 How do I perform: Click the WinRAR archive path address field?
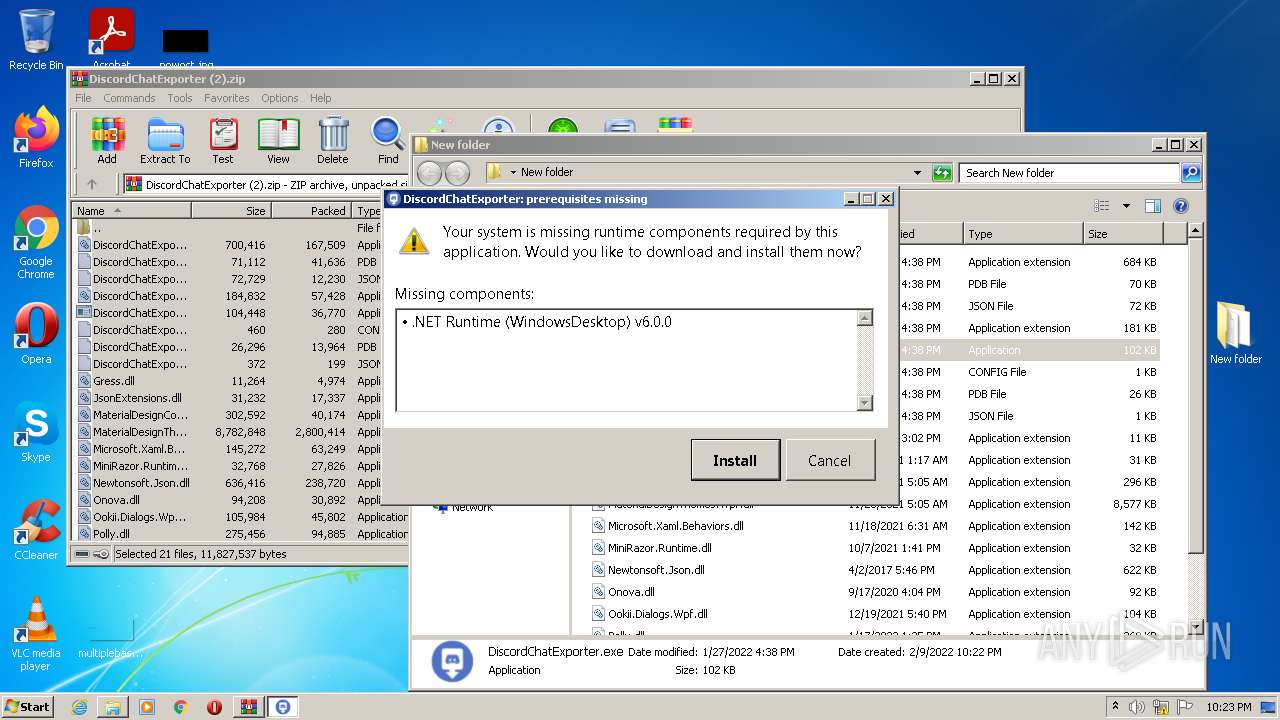(x=265, y=184)
